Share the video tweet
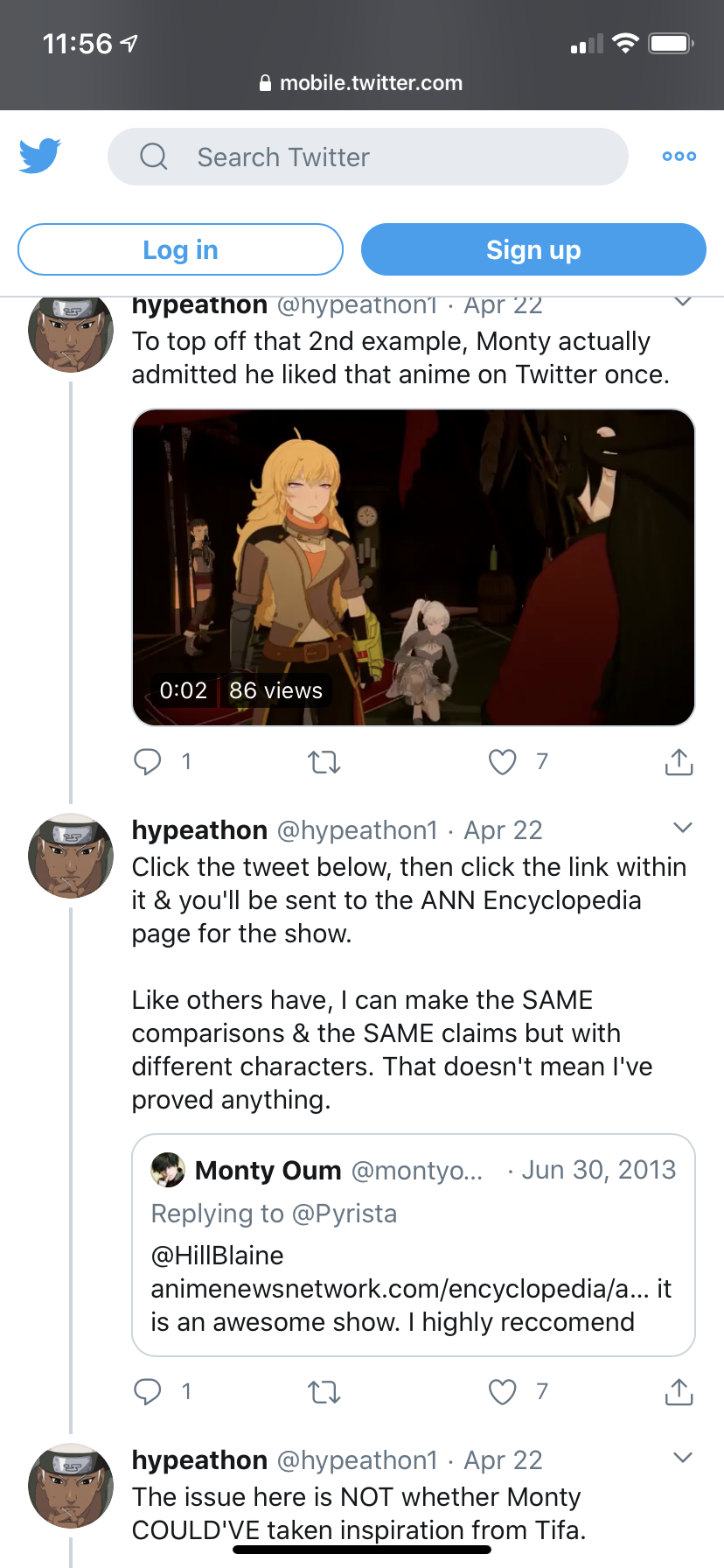This screenshot has width=724, height=1568. click(x=679, y=762)
